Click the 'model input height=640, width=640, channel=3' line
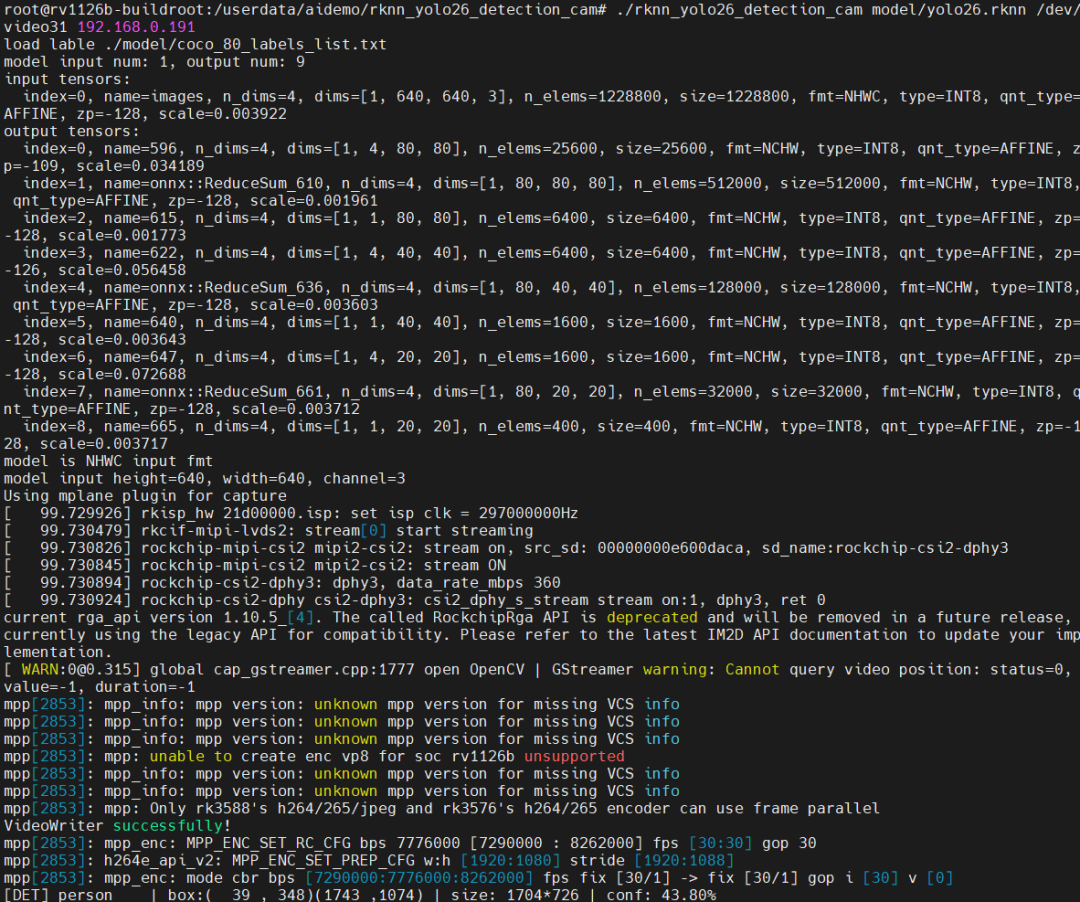The image size is (1080, 902). point(205,478)
